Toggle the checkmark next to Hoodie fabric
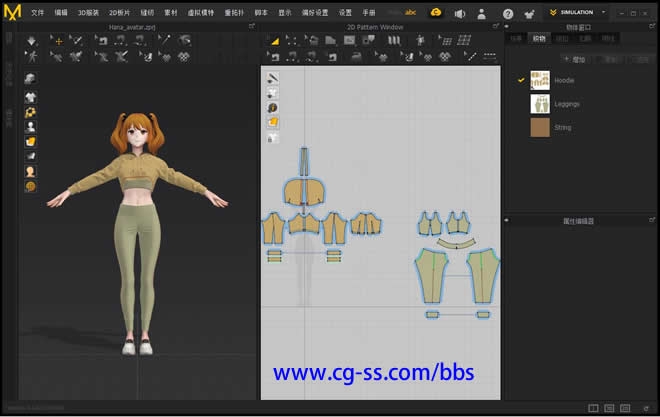 (x=520, y=80)
